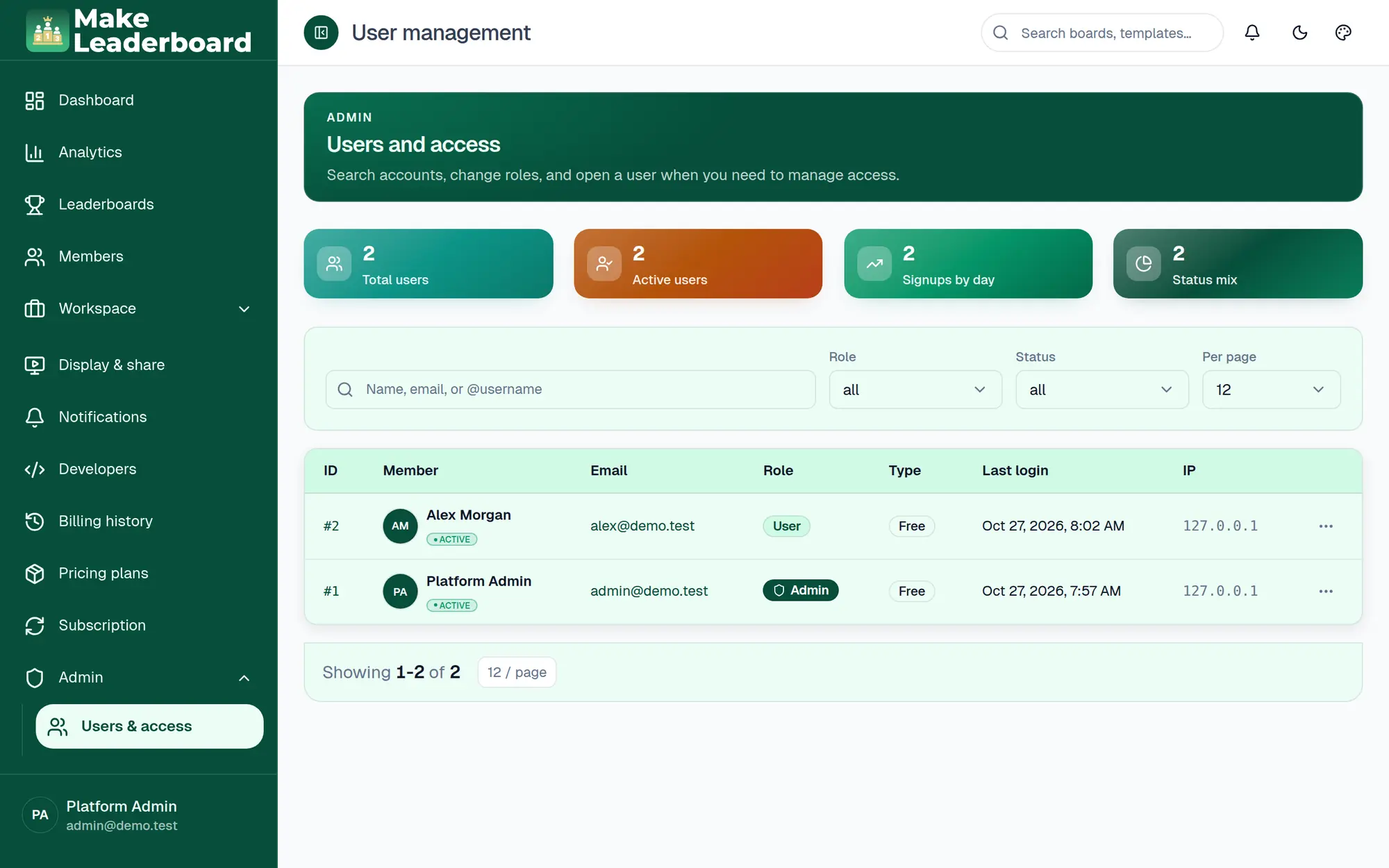This screenshot has height=868, width=1389.
Task: Click Last login column header
Action: click(x=1015, y=471)
